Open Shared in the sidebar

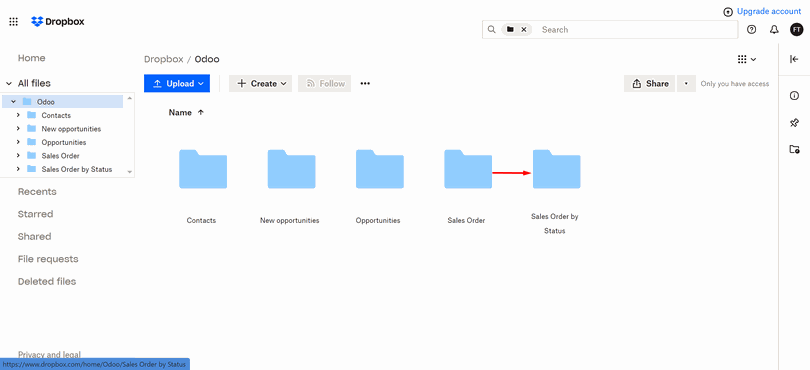pyautogui.click(x=34, y=237)
